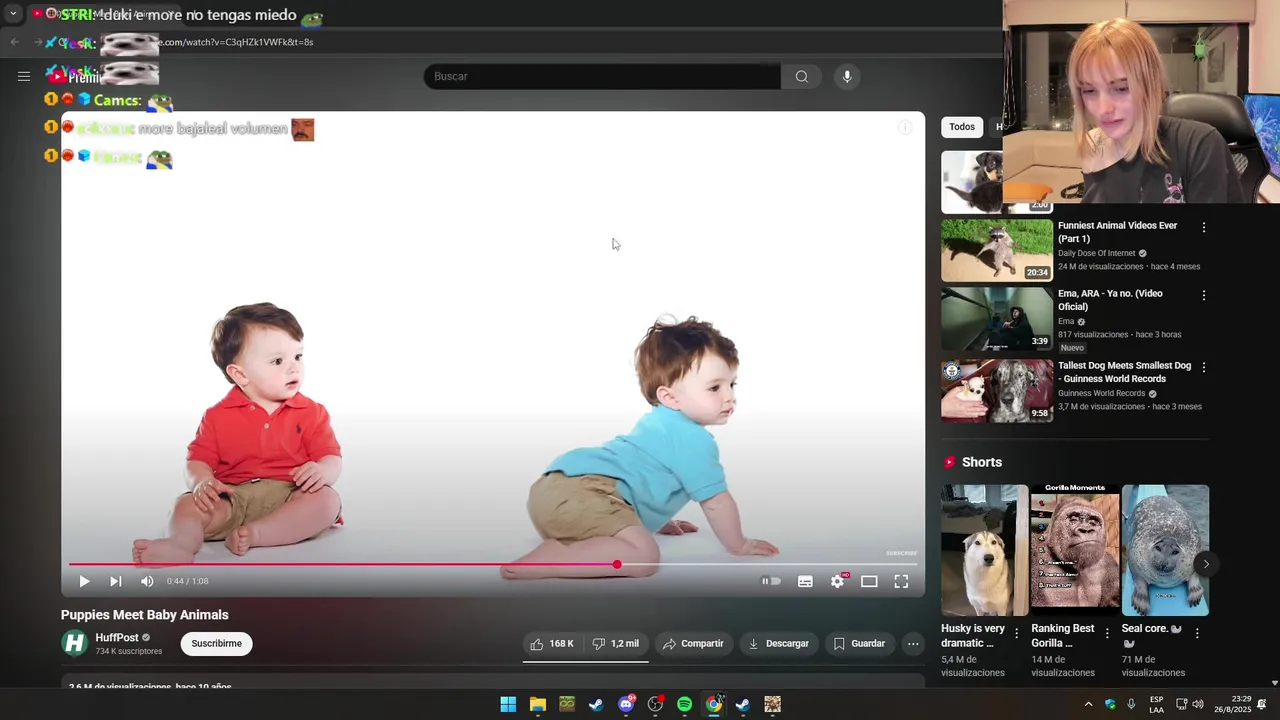1280x720 pixels.
Task: Open the Seal core short
Action: click(x=1165, y=550)
